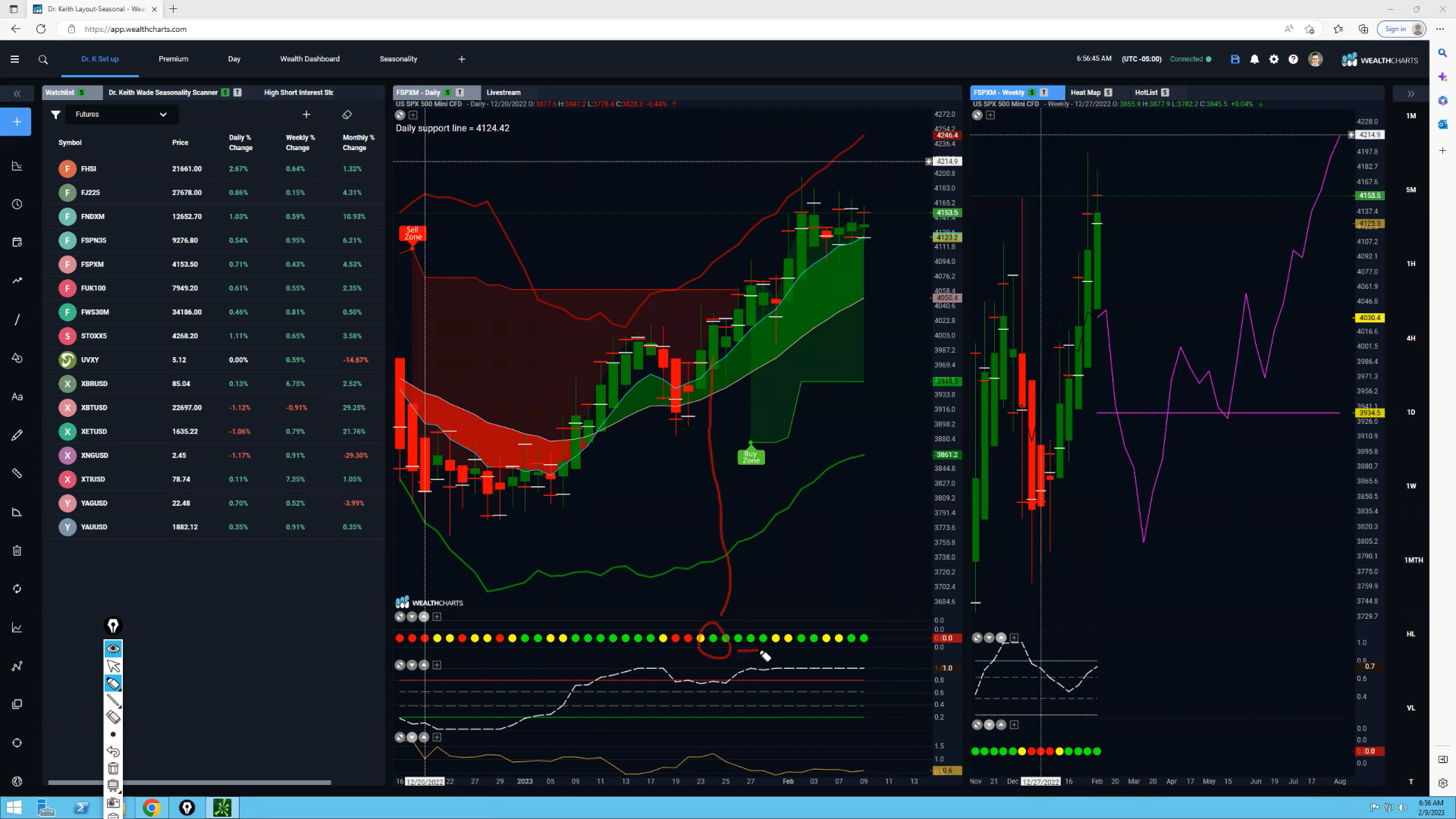Select the 1M timeframe button
Screen dimensions: 1456x819
(1411, 116)
